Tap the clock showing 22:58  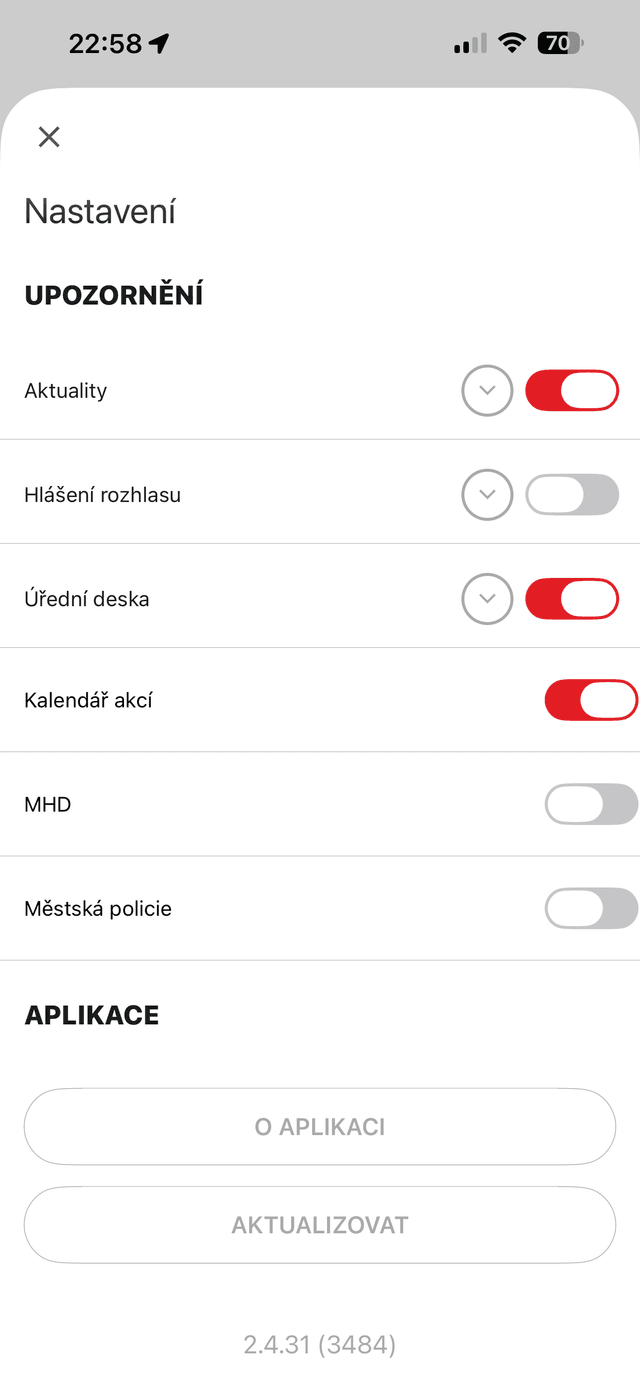click(x=105, y=43)
